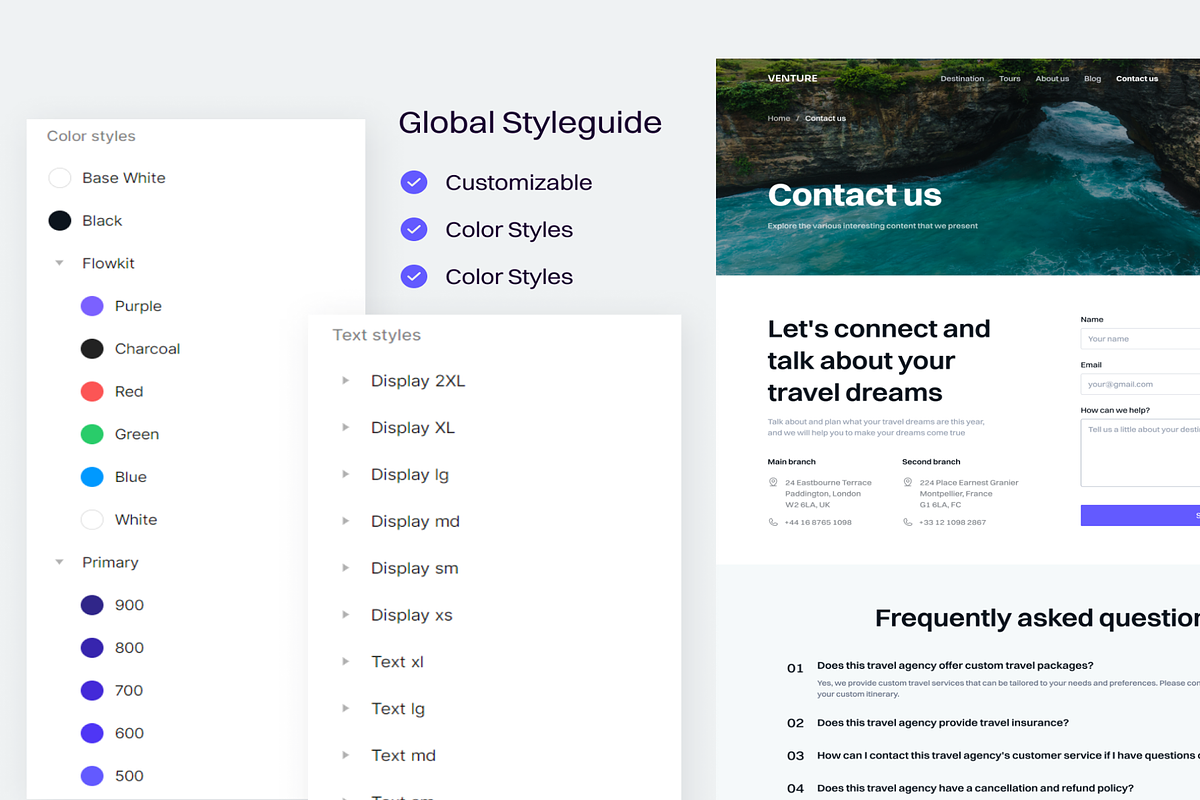
Task: Select the Green color style swatch
Action: pyautogui.click(x=92, y=435)
